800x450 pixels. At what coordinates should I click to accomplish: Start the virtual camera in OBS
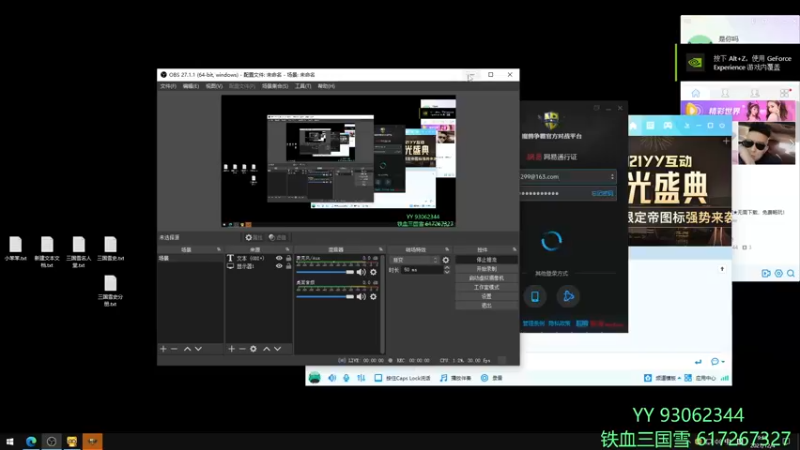pos(486,278)
